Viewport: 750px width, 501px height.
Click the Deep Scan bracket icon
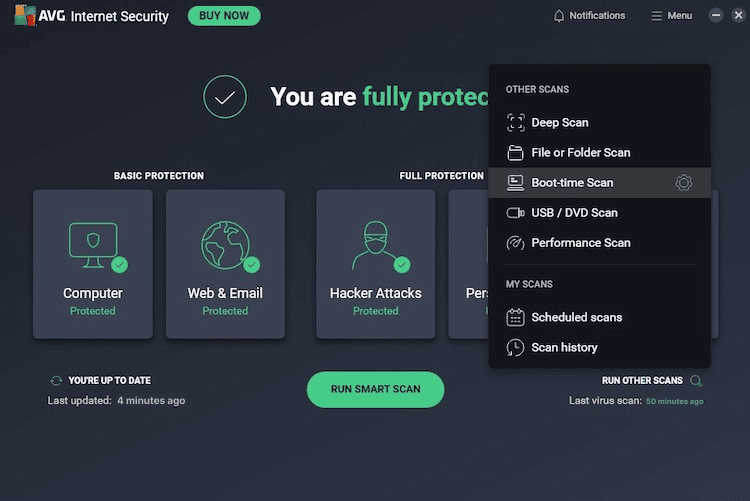(515, 122)
